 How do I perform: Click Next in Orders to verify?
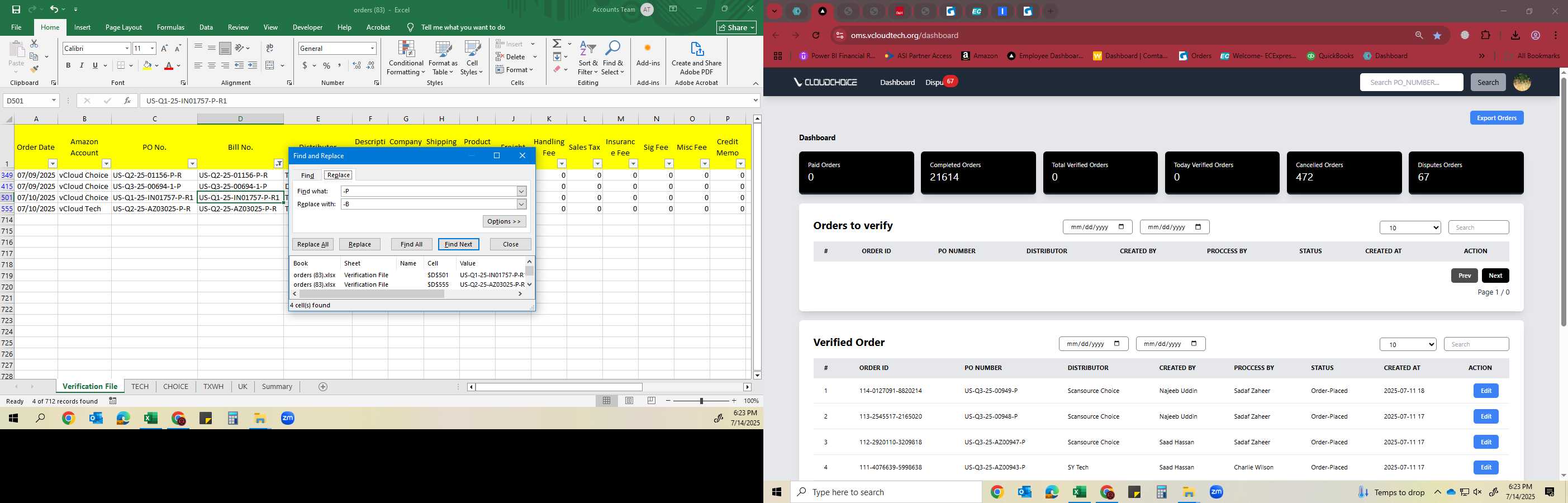pos(1495,276)
